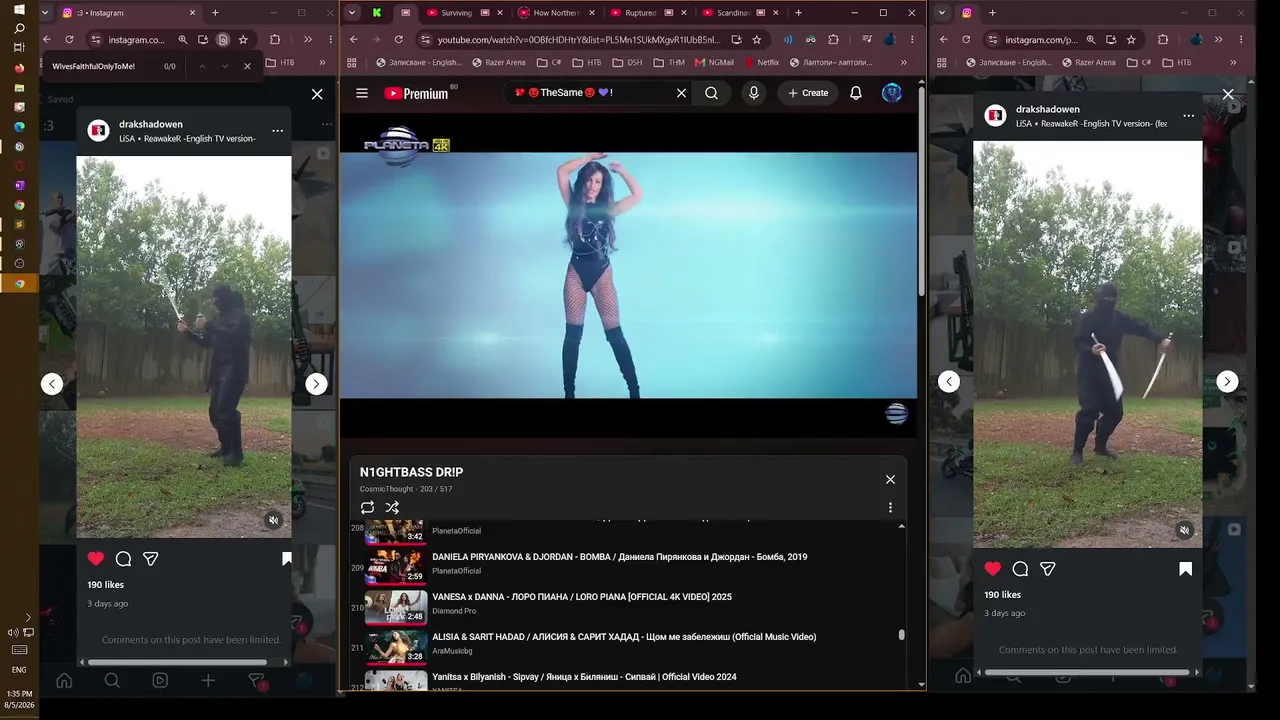Viewport: 1280px width, 720px height.
Task: Toggle sound on right Instagram video
Action: click(x=1184, y=530)
